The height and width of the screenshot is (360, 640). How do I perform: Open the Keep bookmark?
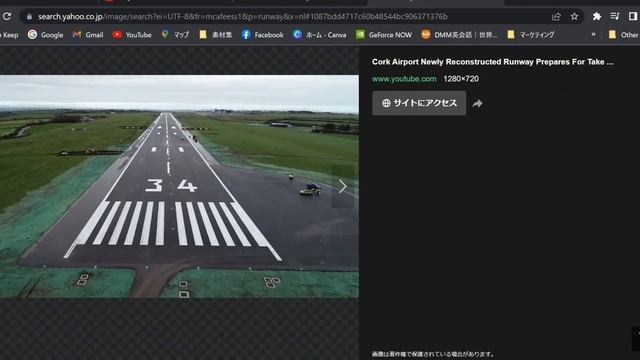tap(10, 35)
